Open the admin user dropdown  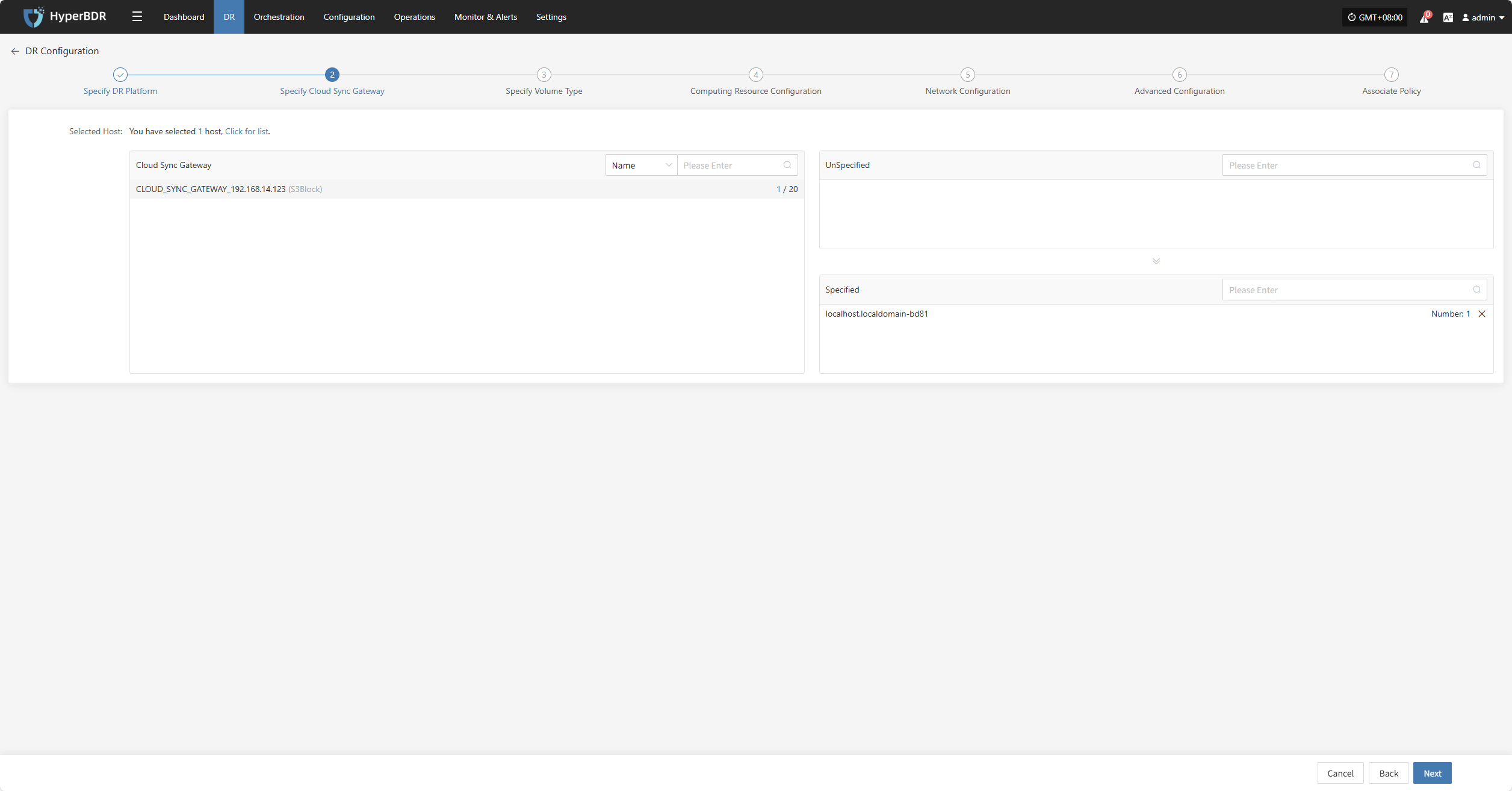[x=1483, y=17]
